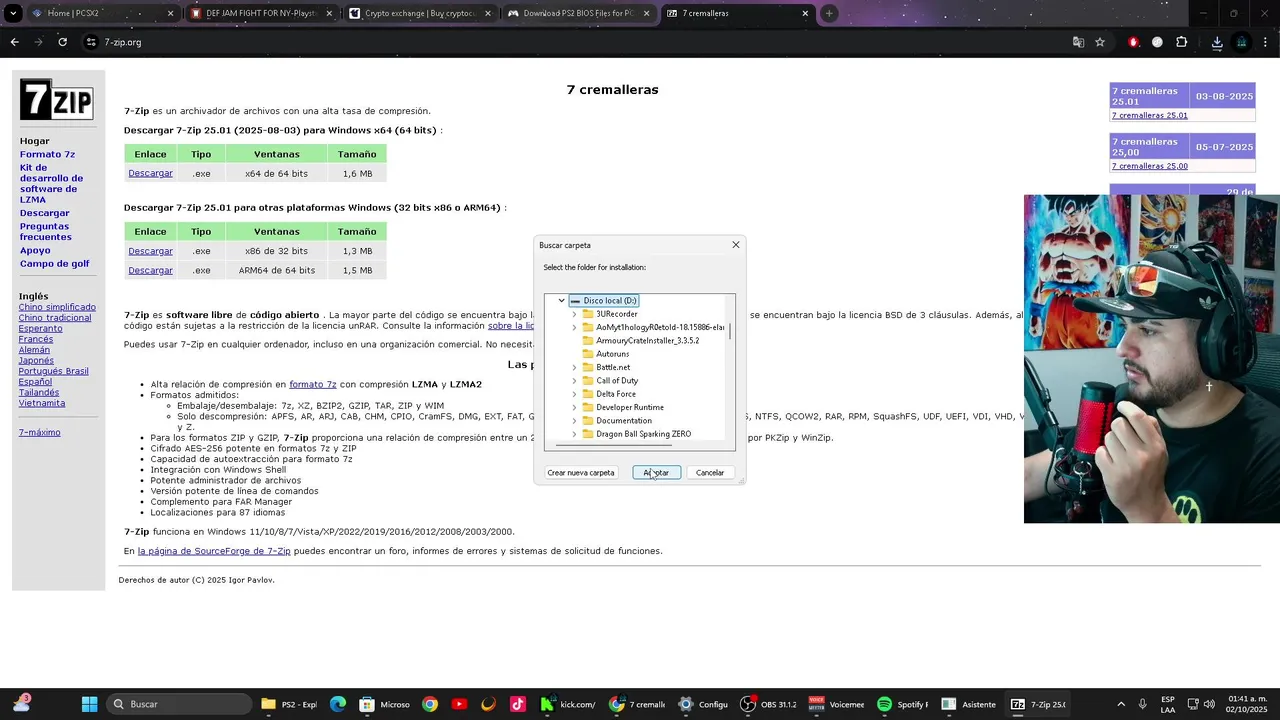
Task: Bookmark this page with the star icon
Action: [1100, 42]
